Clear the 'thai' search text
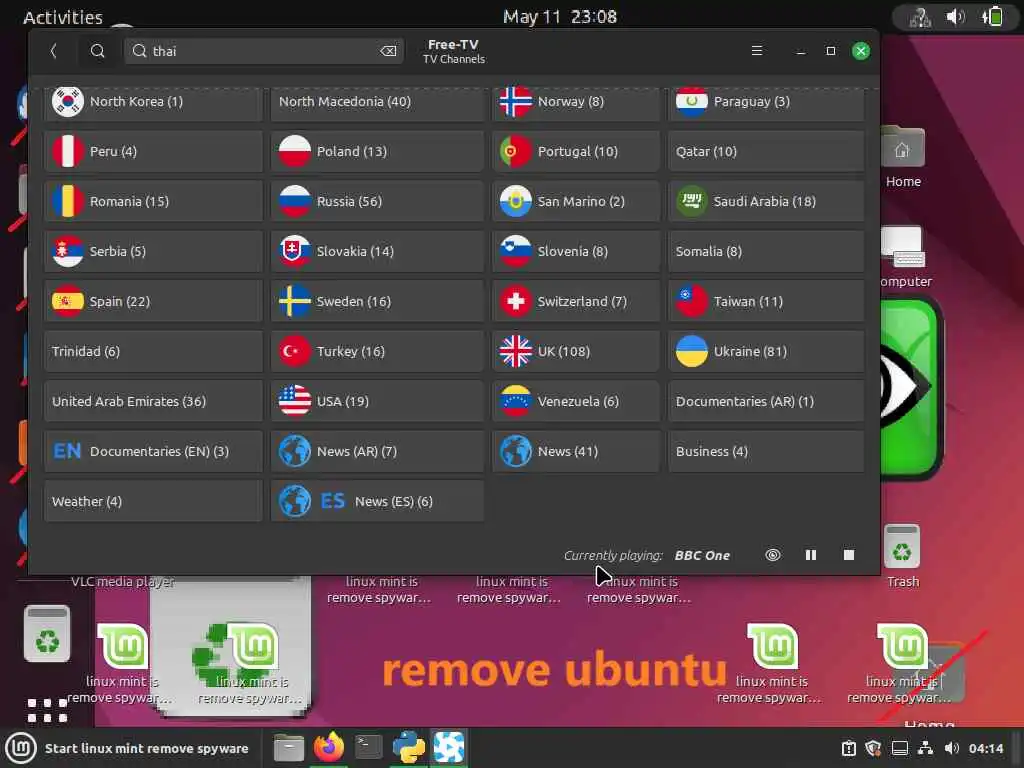This screenshot has height=768, width=1024. click(389, 51)
